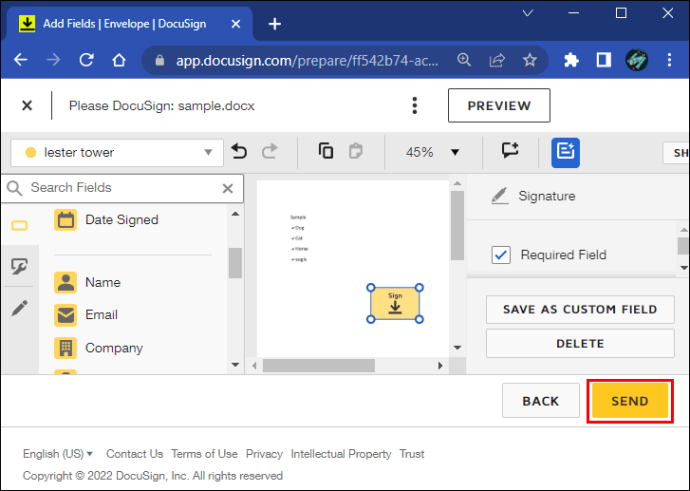The image size is (690, 491).
Task: Add the Email field
Action: (86, 315)
